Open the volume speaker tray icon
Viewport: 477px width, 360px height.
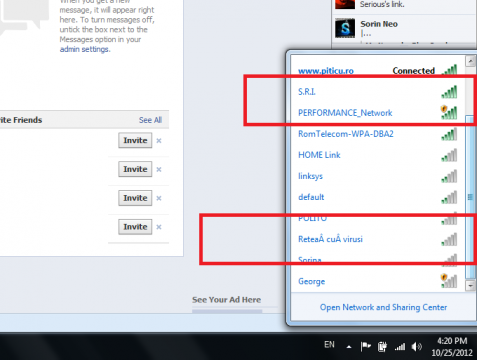[416, 347]
